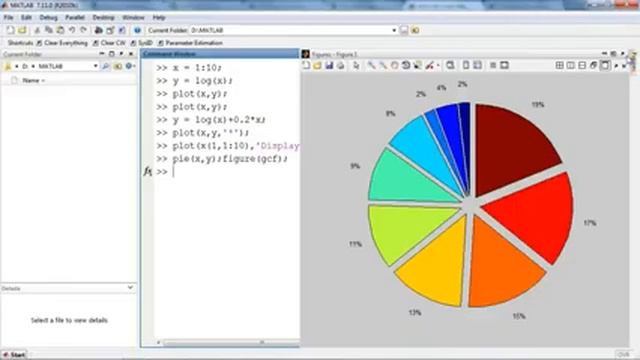Open file icon in main toolbar
640x360 pixels.
click(x=22, y=30)
